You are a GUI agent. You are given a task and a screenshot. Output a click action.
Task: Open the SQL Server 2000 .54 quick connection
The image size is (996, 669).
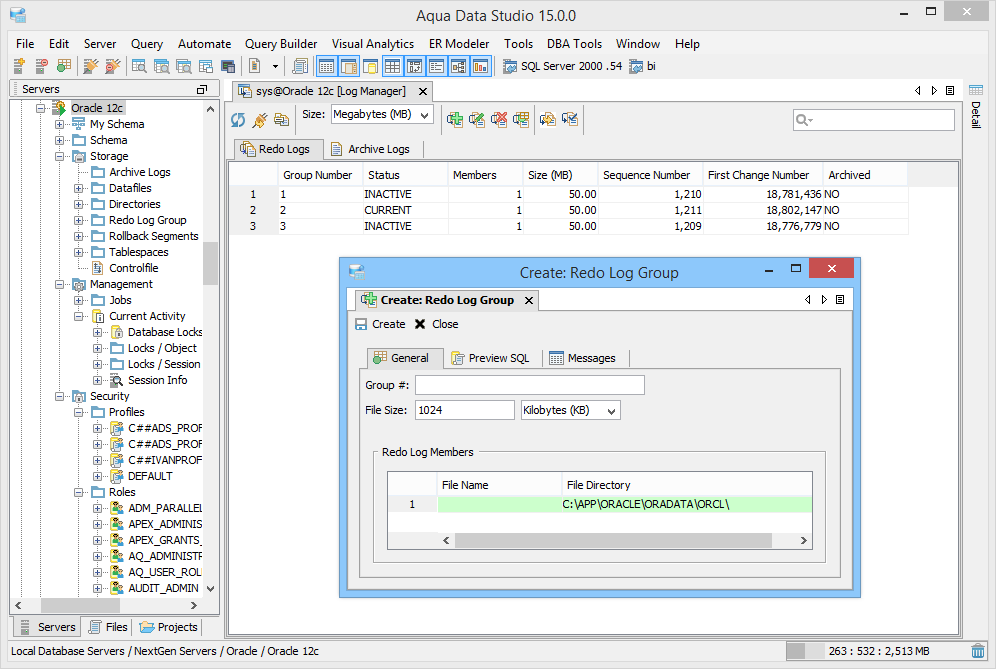562,66
